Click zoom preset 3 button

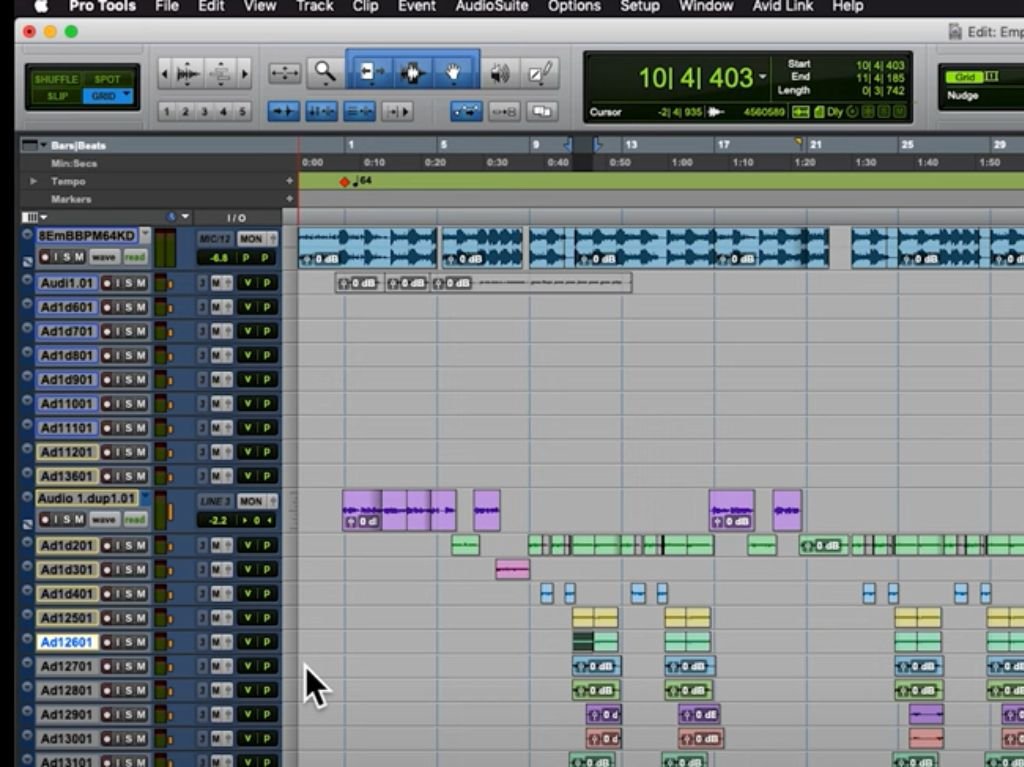204,112
